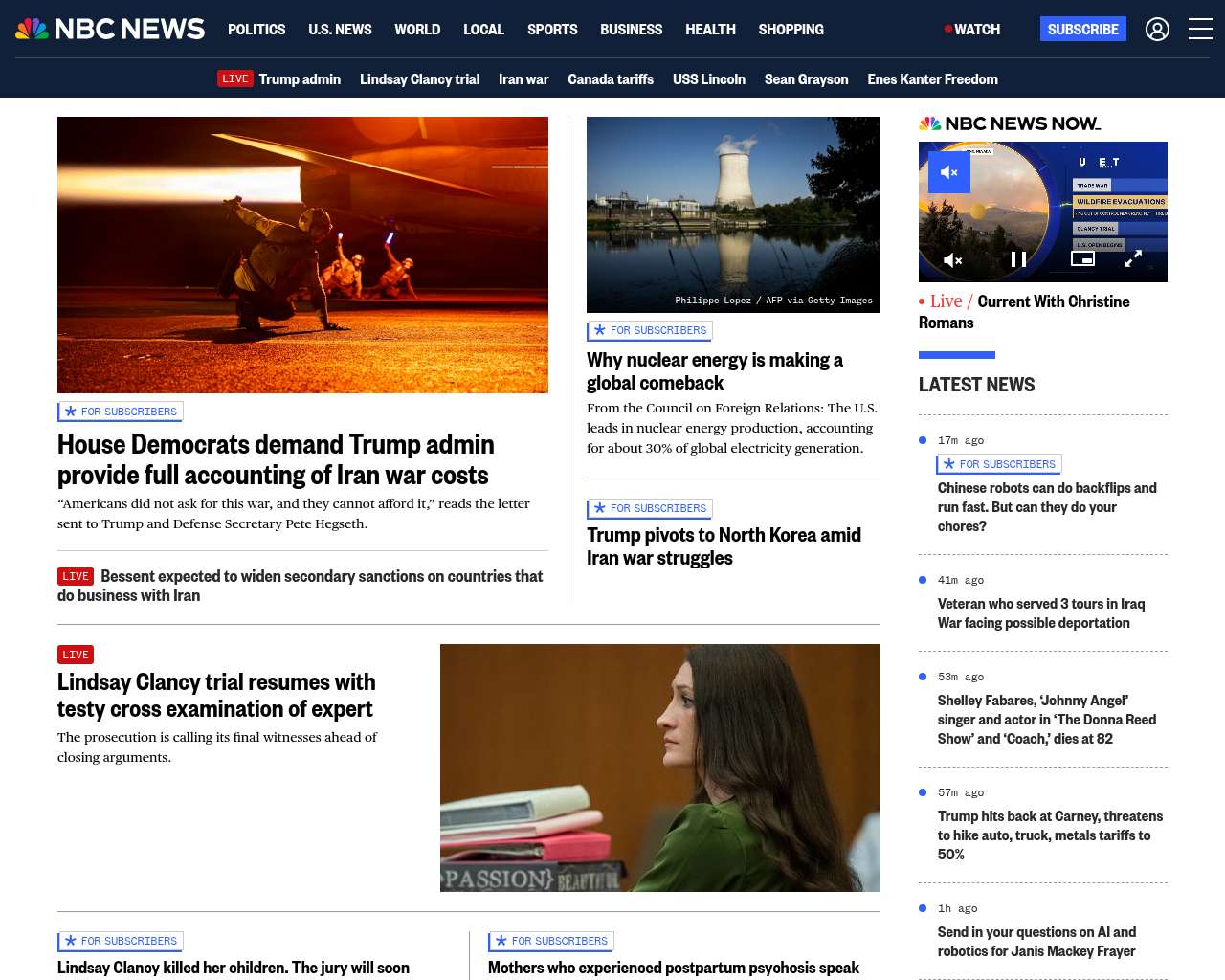Open the user account profile icon
This screenshot has width=1225, height=980.
(x=1157, y=30)
